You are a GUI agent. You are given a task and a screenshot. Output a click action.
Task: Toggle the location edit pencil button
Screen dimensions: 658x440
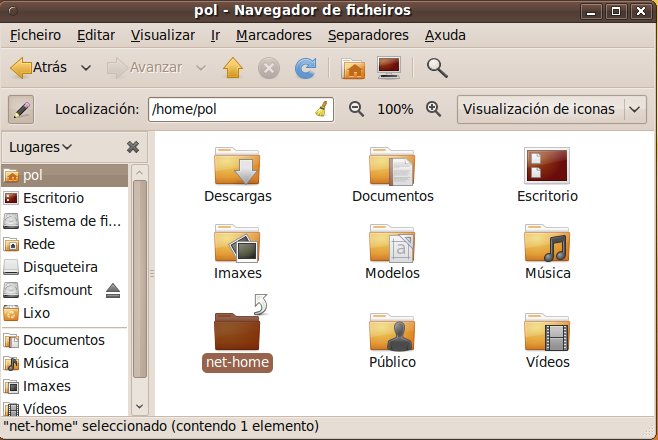pos(21,109)
